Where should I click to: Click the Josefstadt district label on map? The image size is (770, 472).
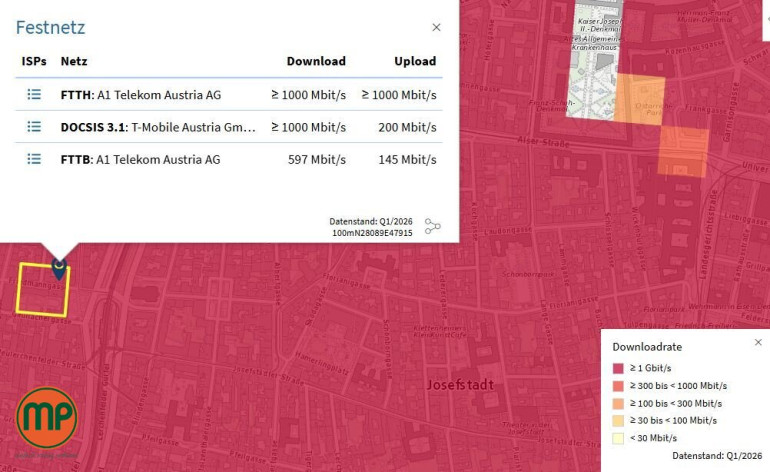(460, 385)
